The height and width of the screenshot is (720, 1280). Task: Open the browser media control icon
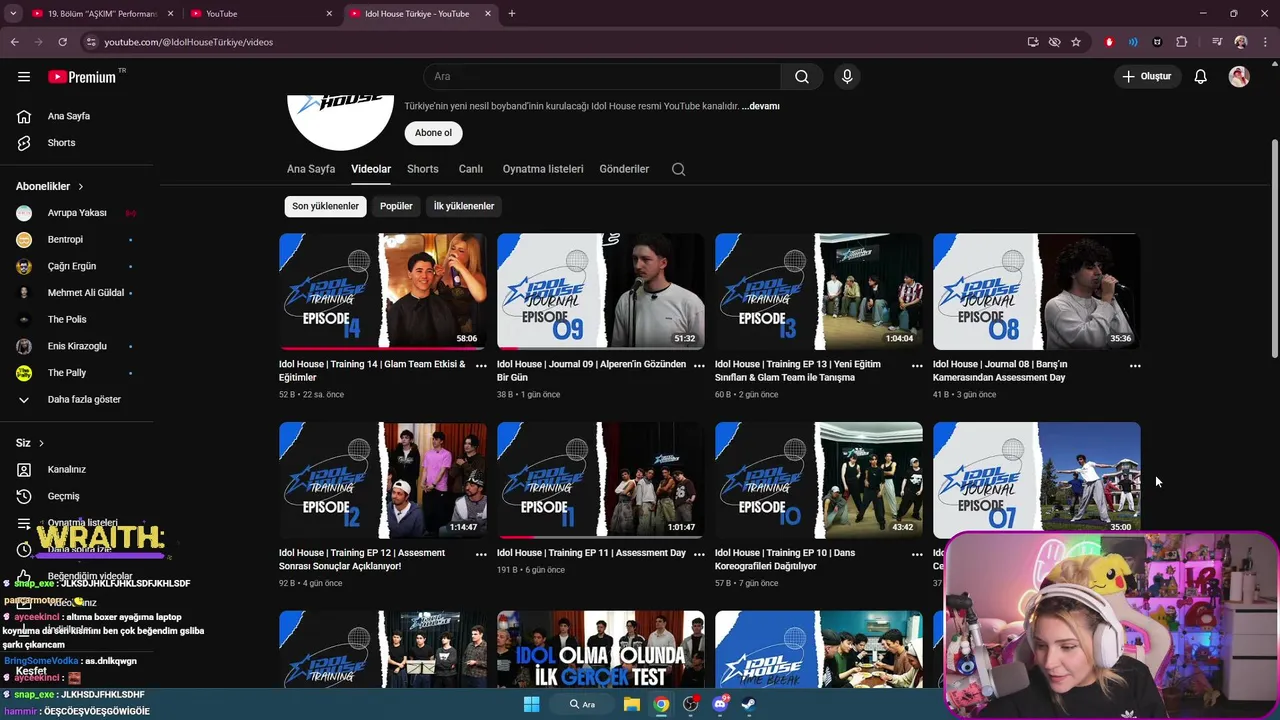point(1217,42)
